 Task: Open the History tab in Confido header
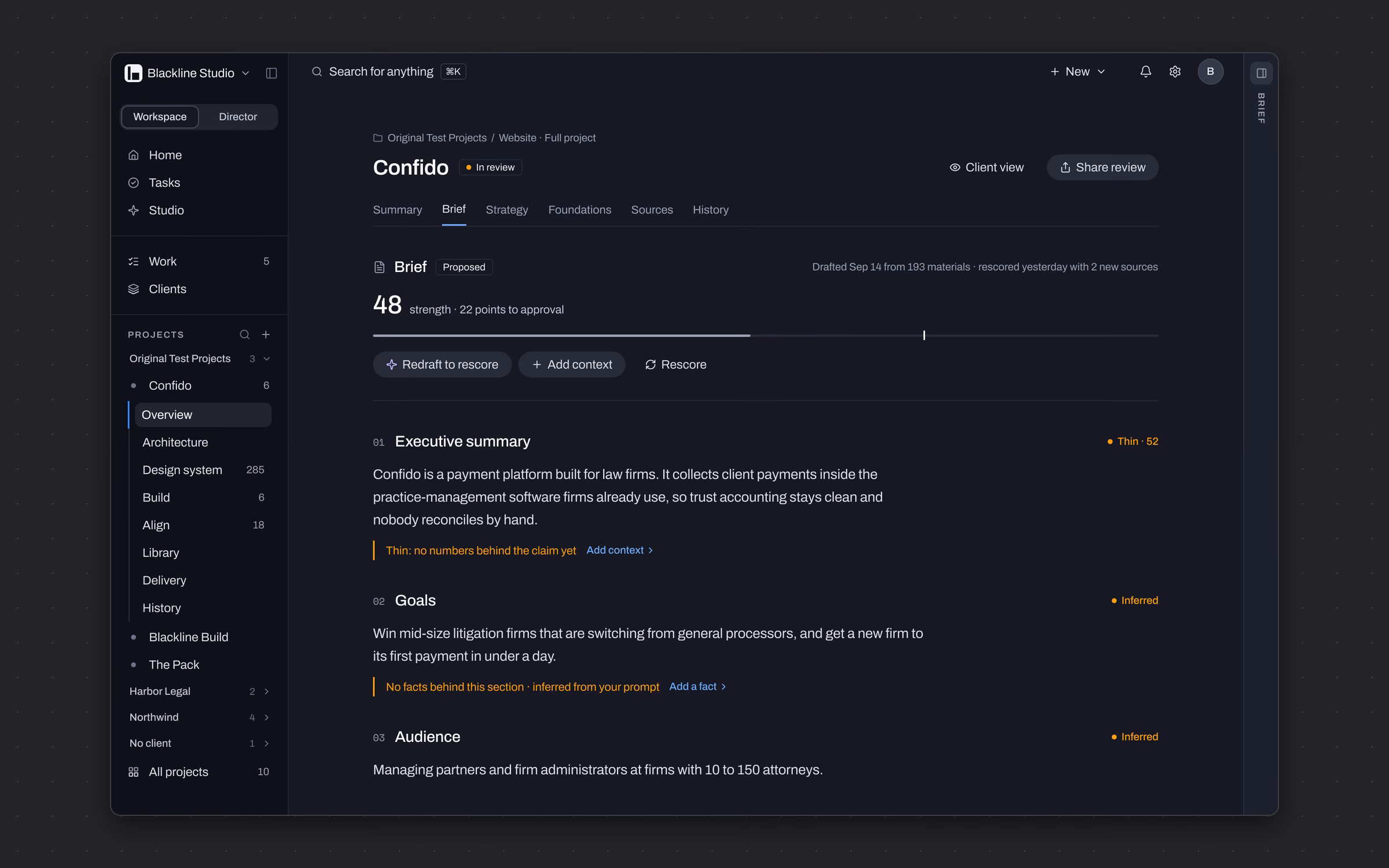coord(711,210)
